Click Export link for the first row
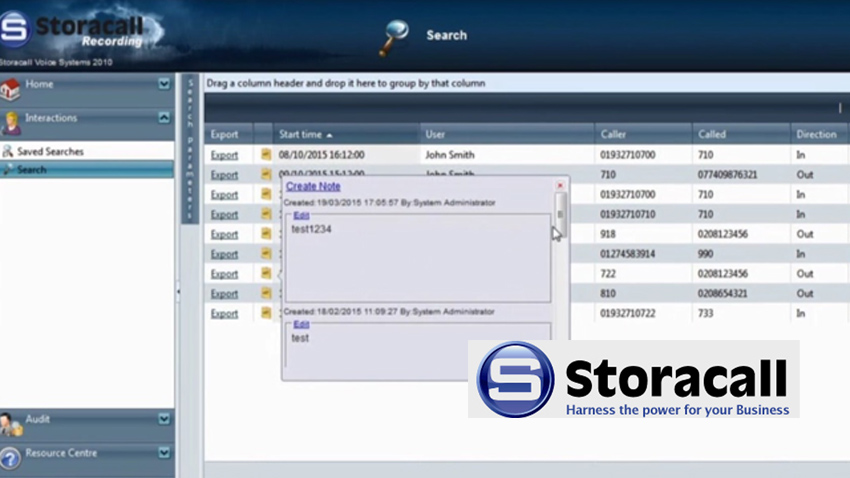Image resolution: width=850 pixels, height=478 pixels. click(224, 155)
